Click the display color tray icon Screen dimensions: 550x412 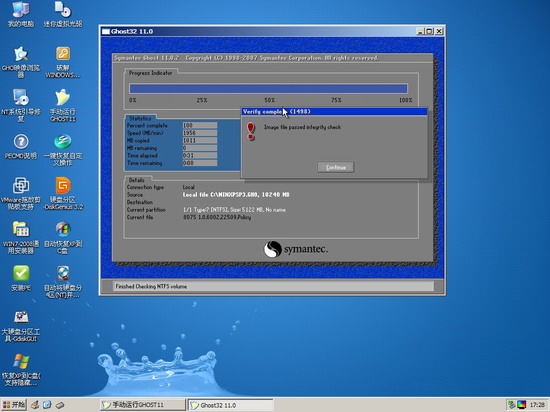[522, 405]
